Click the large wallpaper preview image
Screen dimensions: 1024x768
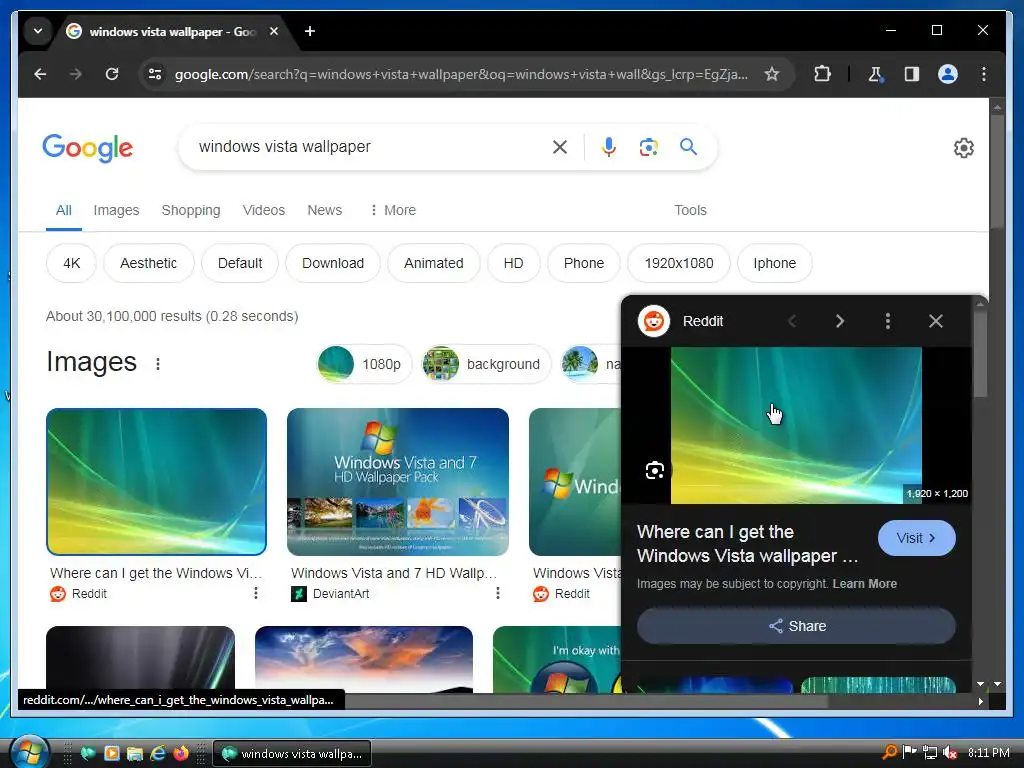(x=796, y=425)
